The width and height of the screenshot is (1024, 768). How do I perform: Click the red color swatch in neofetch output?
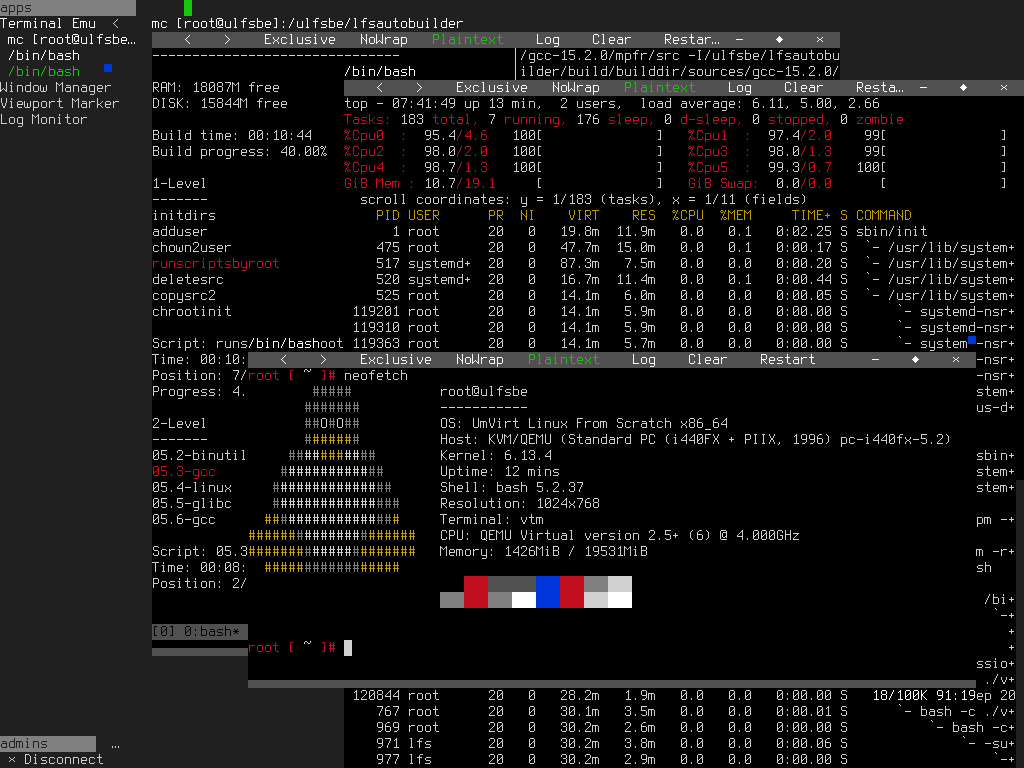[475, 591]
